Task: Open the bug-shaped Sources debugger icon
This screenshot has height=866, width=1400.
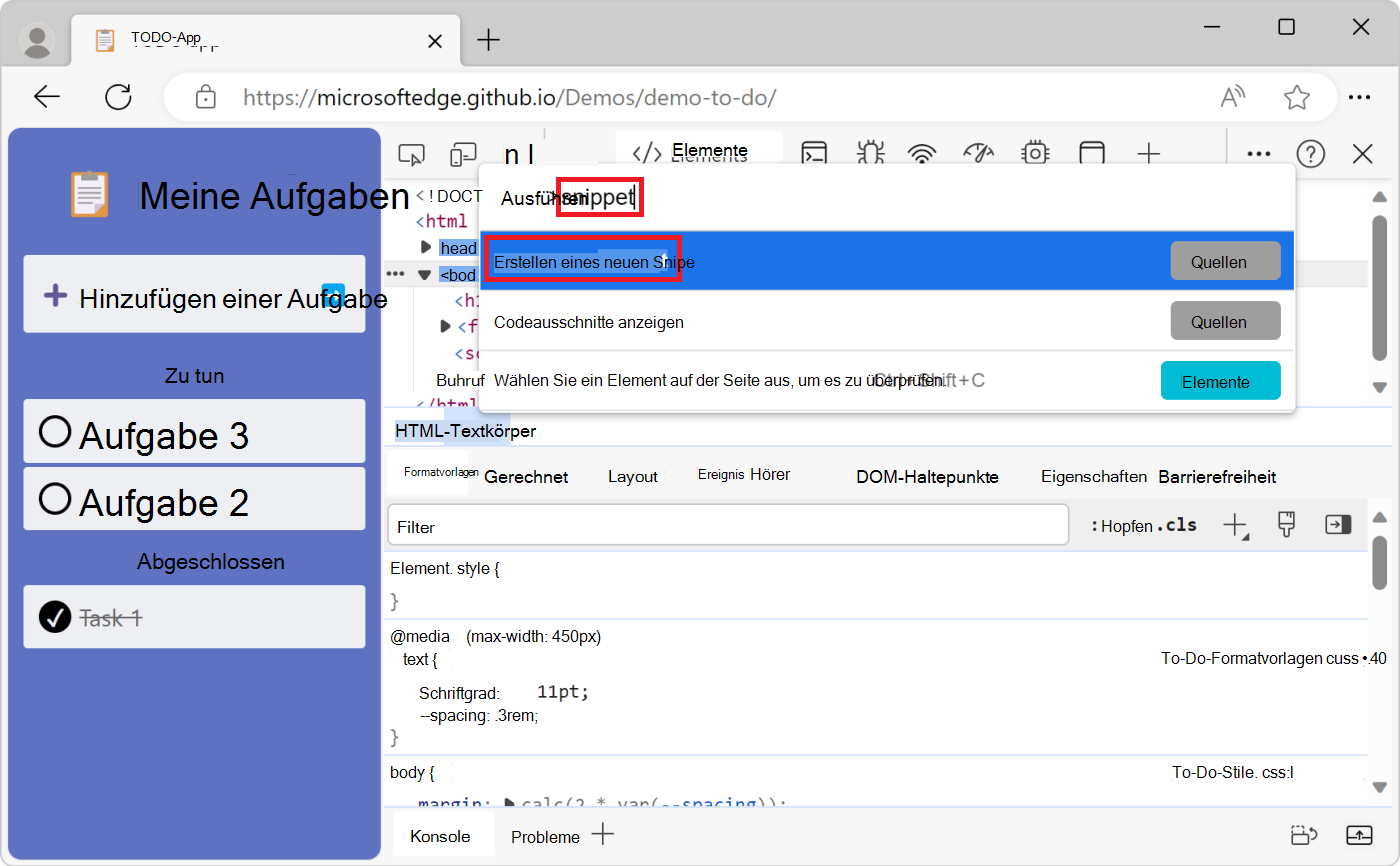Action: point(870,153)
